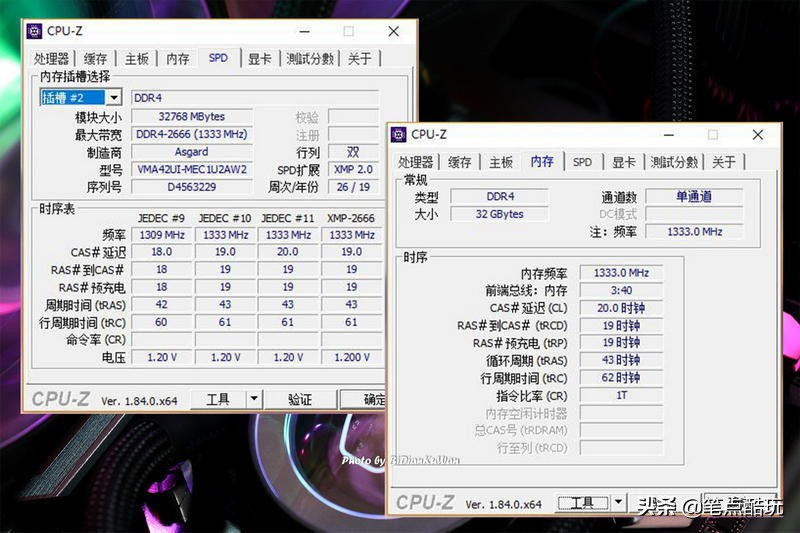Click the 20.0 CAS latency cell under JEDEC #11

pos(288,252)
